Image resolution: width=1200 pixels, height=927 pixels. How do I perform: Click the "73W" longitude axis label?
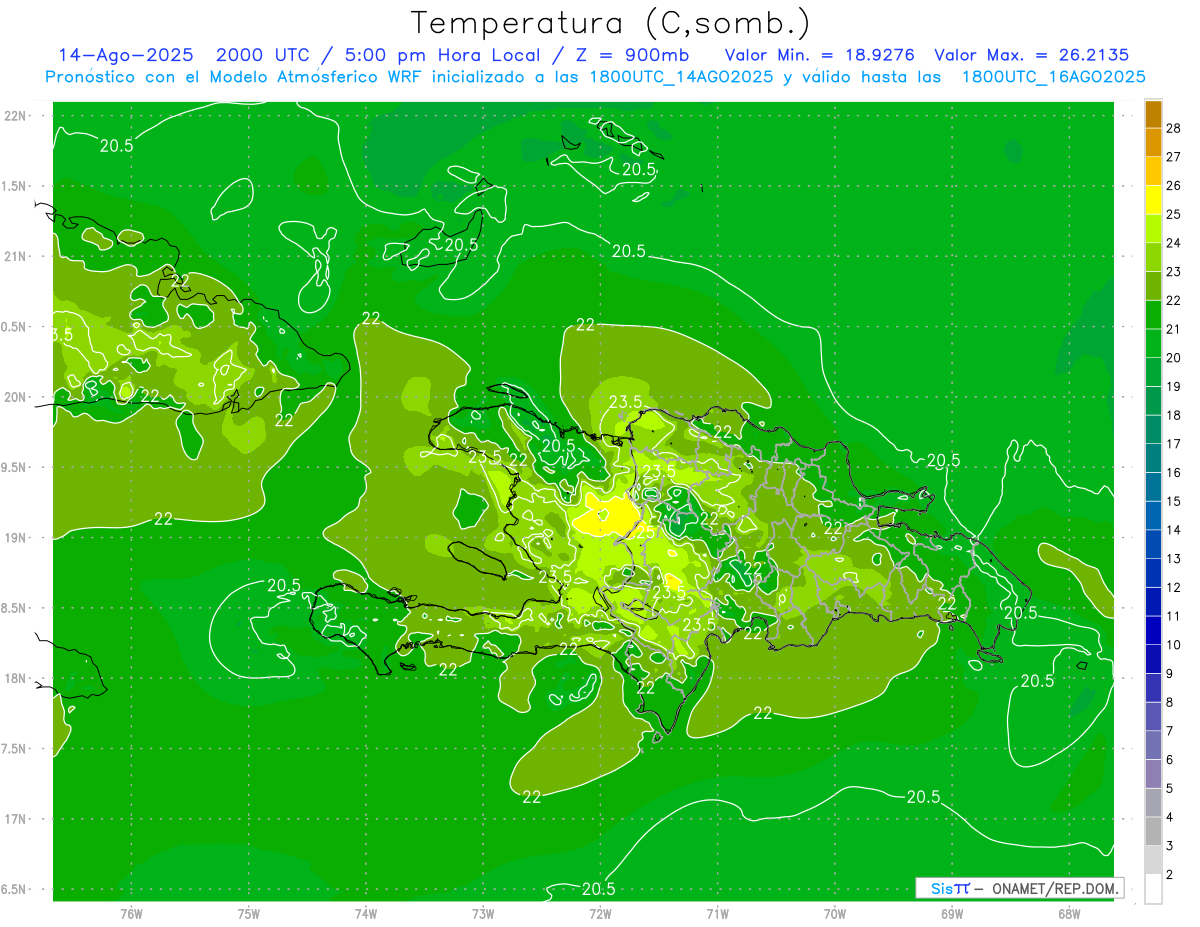click(483, 913)
